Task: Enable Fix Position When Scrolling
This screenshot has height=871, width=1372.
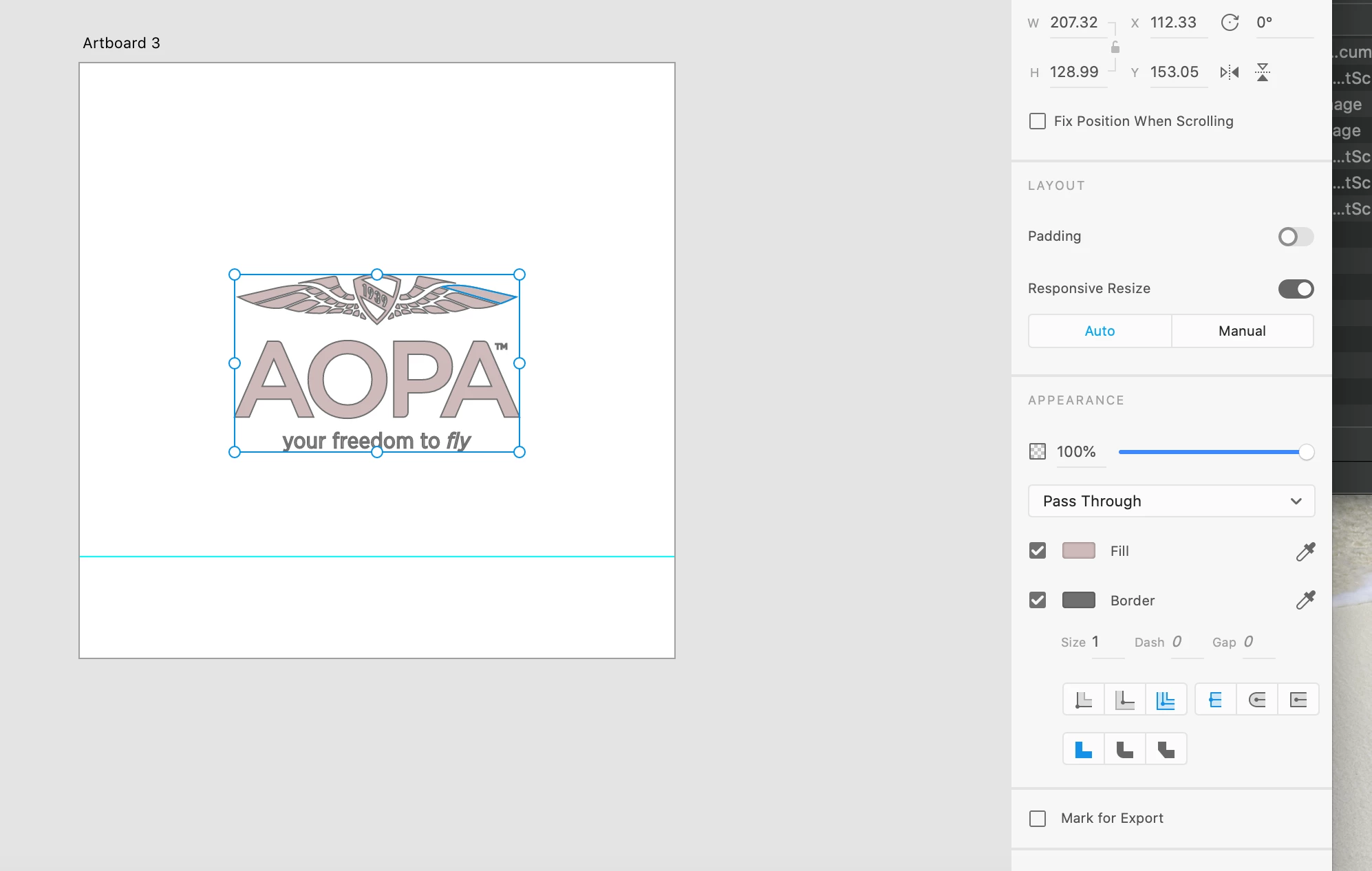Action: 1038,122
